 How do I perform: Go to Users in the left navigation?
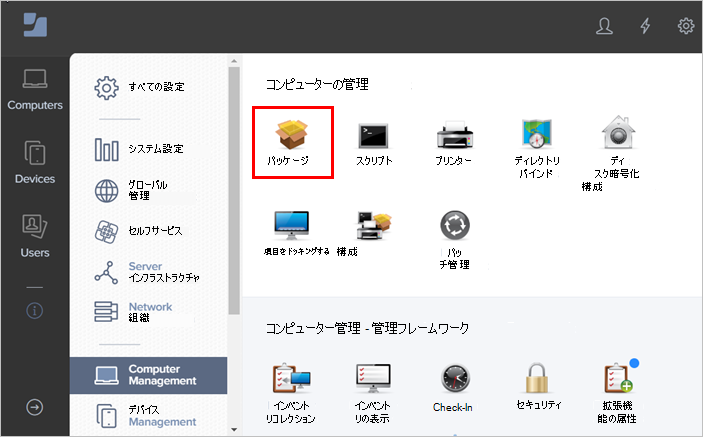35,236
